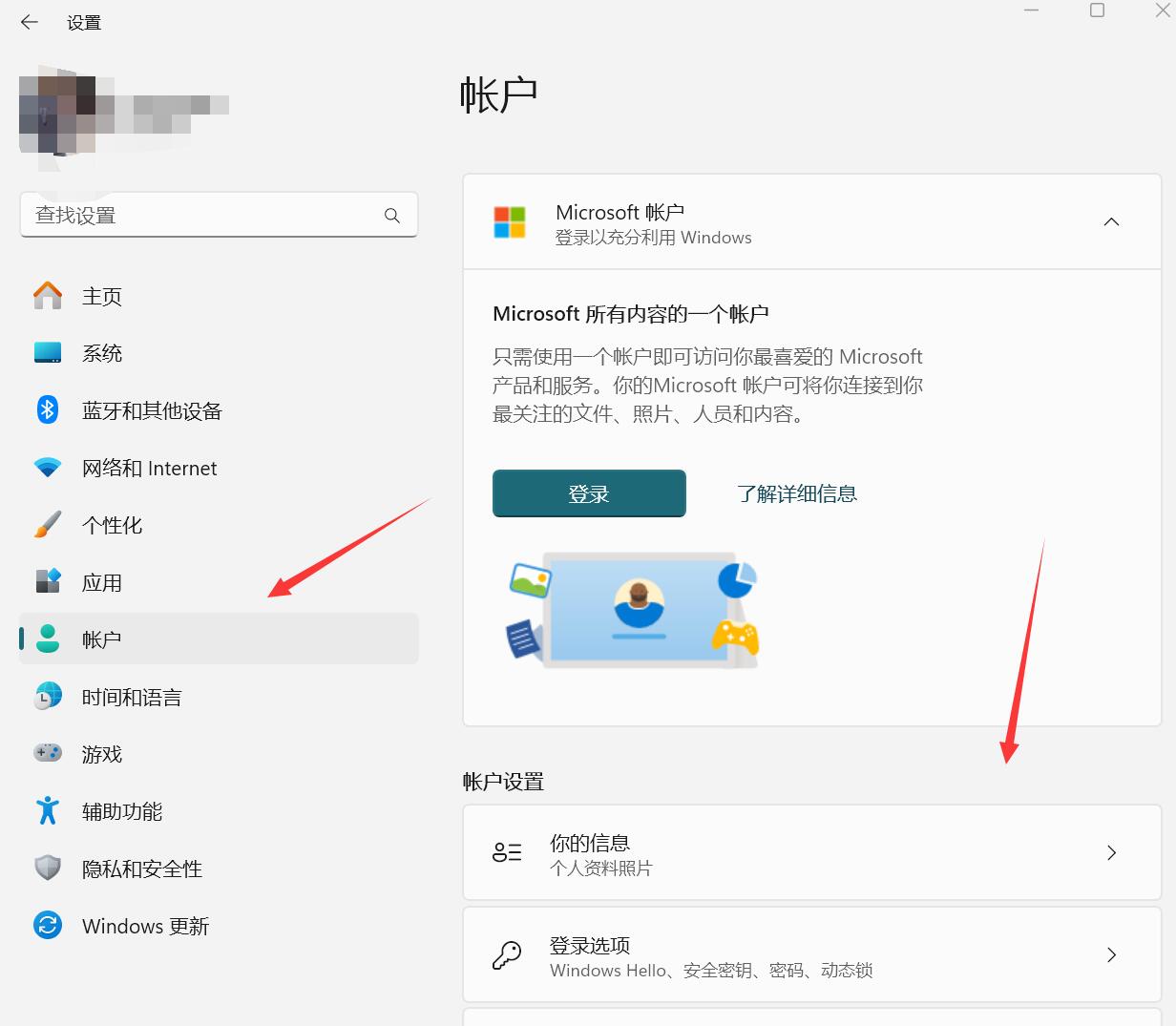Screen dimensions: 1176x1026
Task: Click the 帐户设置 section heading
Action: (503, 782)
